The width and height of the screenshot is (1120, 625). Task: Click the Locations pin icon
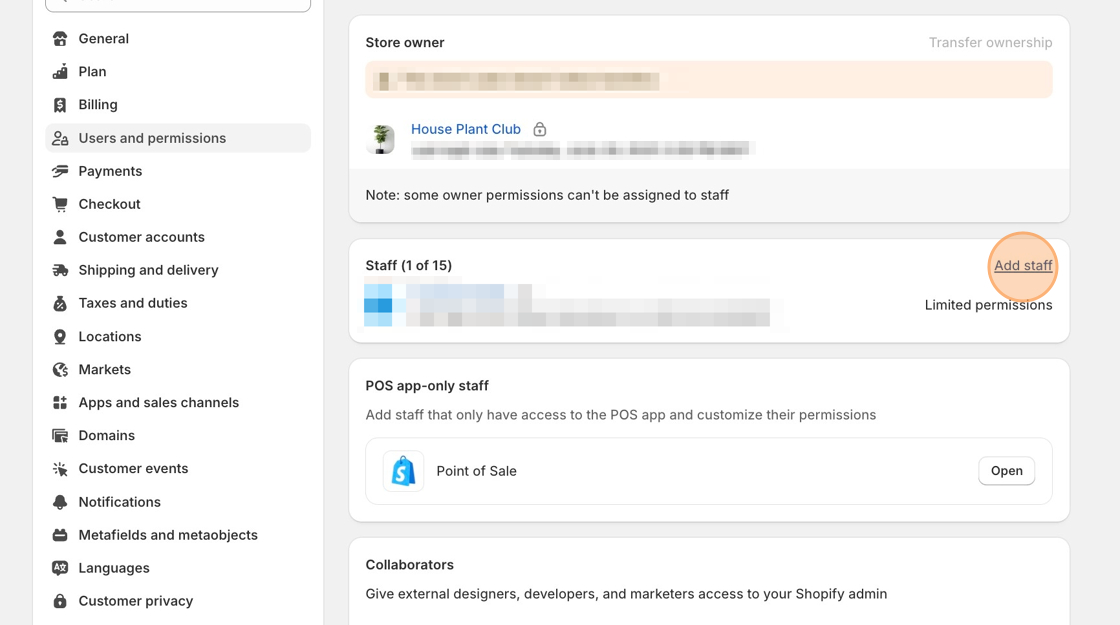tap(60, 337)
